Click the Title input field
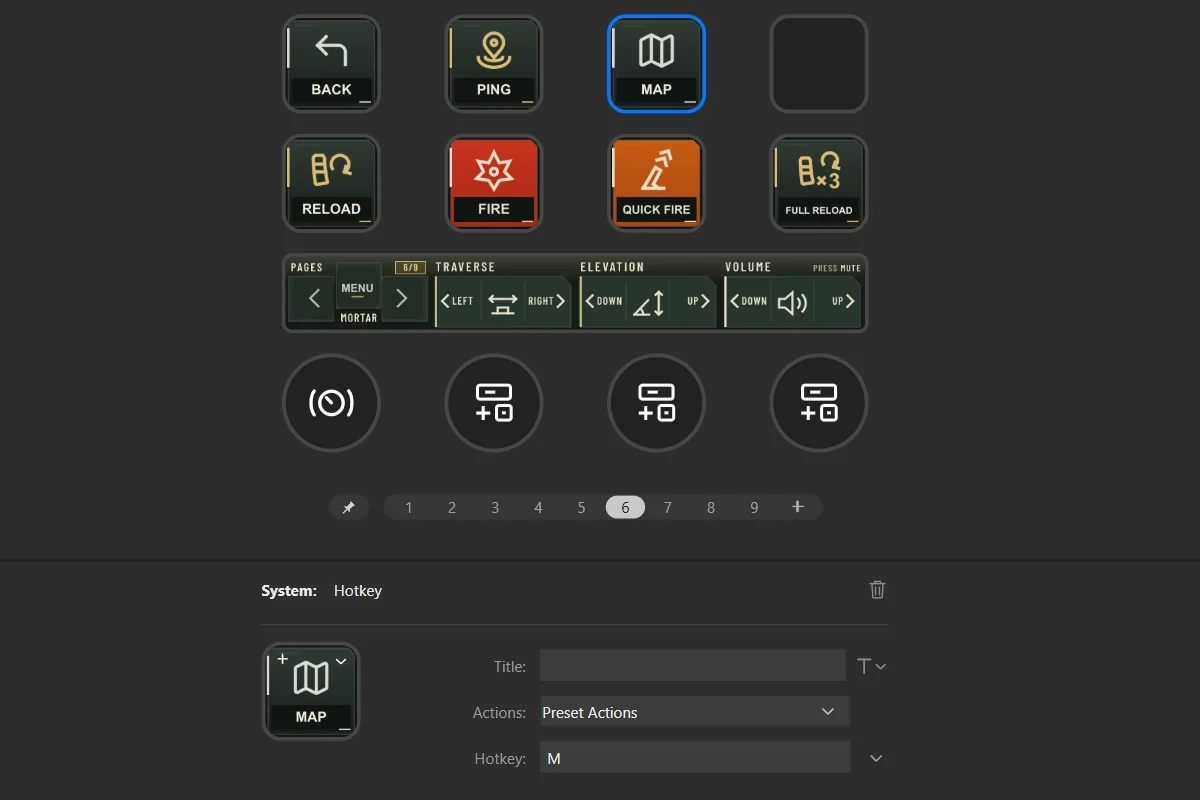The width and height of the screenshot is (1200, 800). coord(693,665)
